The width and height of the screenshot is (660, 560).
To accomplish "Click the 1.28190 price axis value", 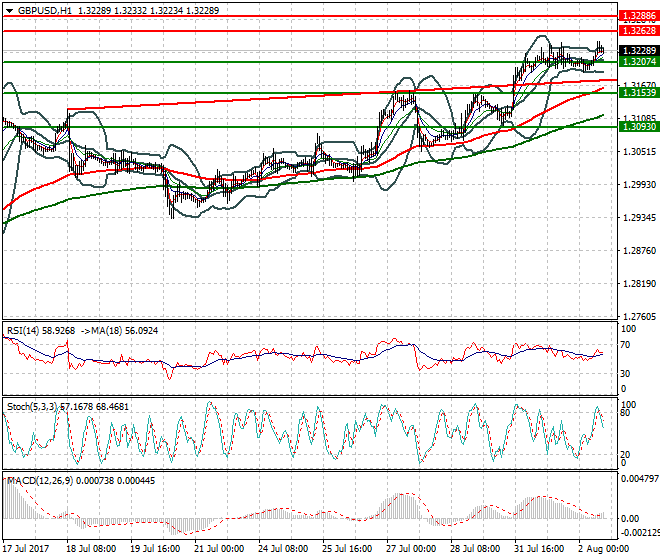I will (639, 284).
